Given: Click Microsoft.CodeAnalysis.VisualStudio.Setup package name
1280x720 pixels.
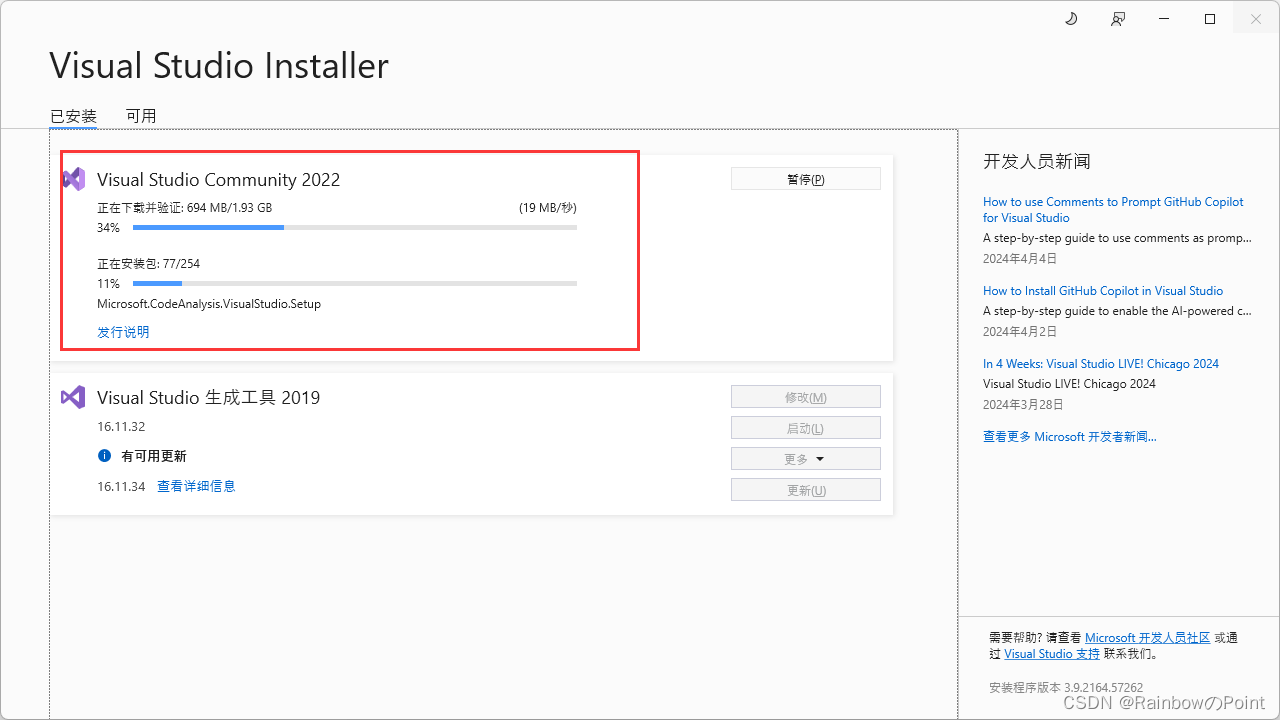Looking at the screenshot, I should click(209, 304).
